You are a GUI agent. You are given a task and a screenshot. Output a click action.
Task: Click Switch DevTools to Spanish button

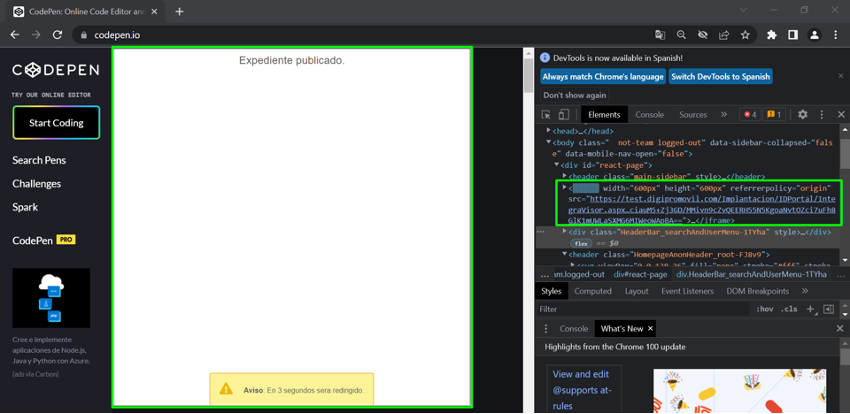pyautogui.click(x=720, y=76)
